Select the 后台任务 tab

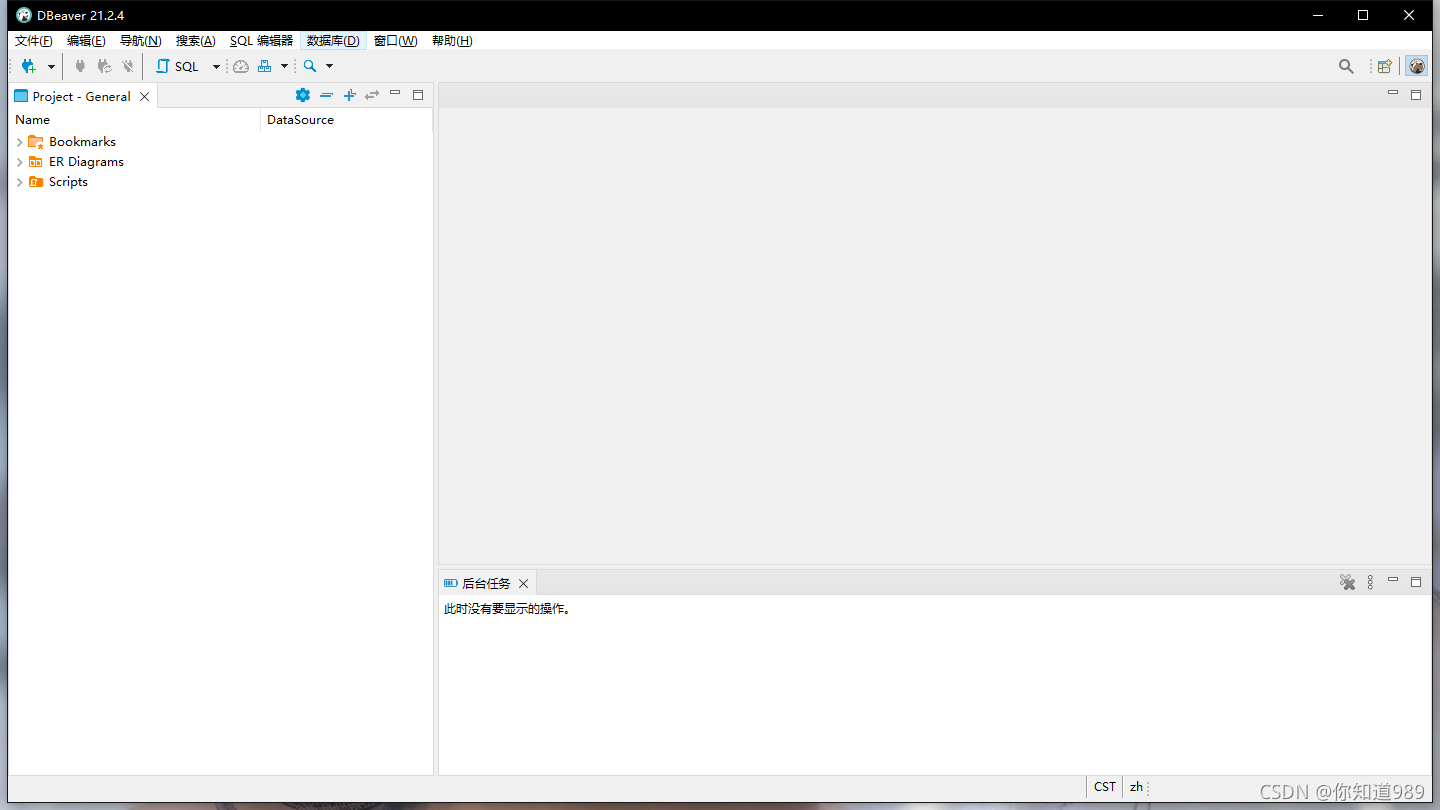[486, 583]
